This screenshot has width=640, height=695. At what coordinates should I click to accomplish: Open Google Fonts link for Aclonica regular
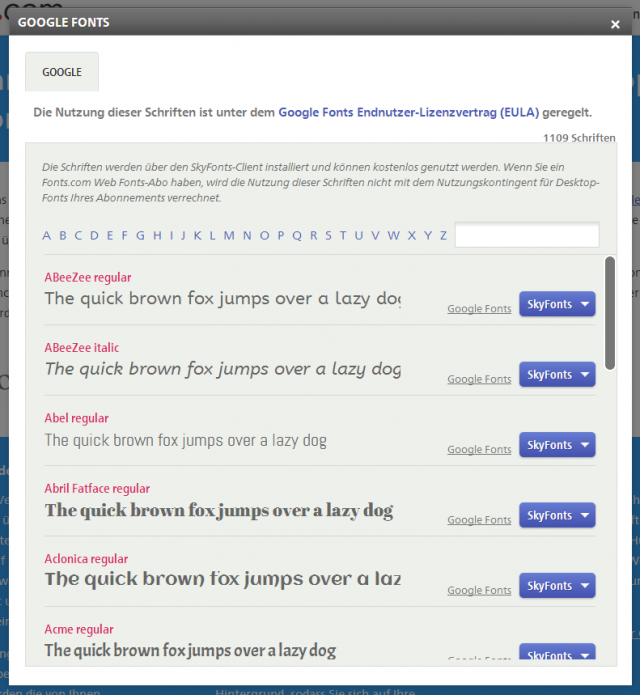point(479,590)
